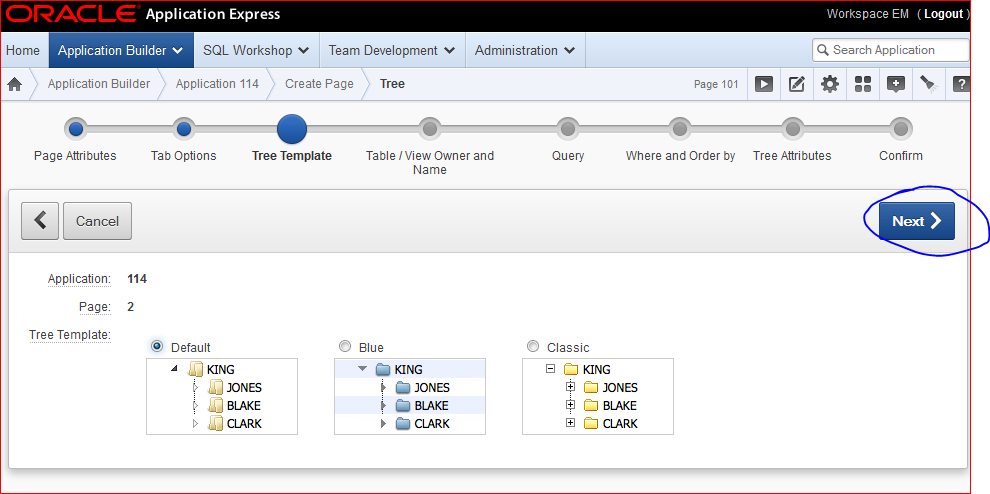Expand CLARK triangle in Default tree
This screenshot has width=990, height=494.
click(x=195, y=423)
